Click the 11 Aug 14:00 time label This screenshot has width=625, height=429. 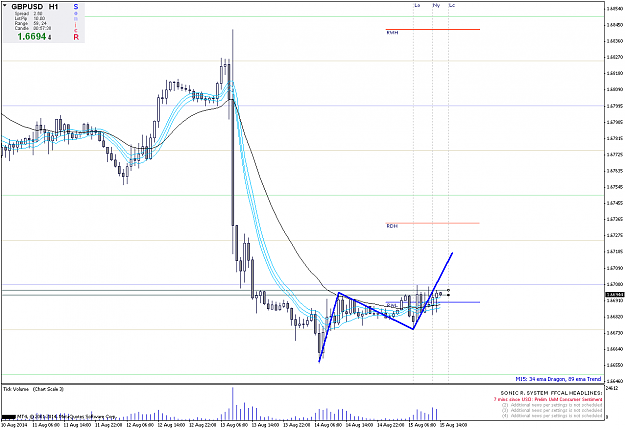click(77, 425)
